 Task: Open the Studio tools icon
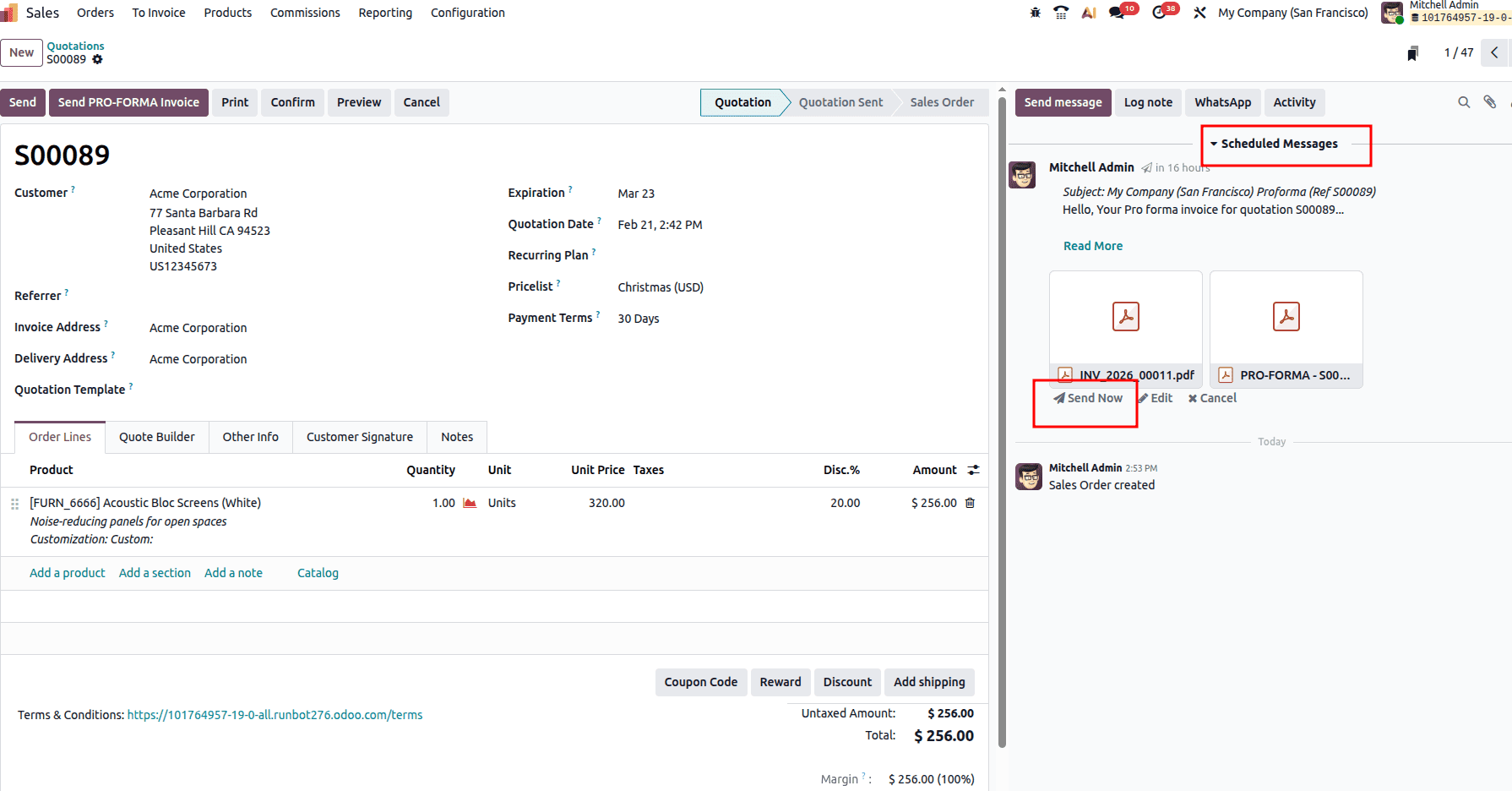coord(1199,13)
